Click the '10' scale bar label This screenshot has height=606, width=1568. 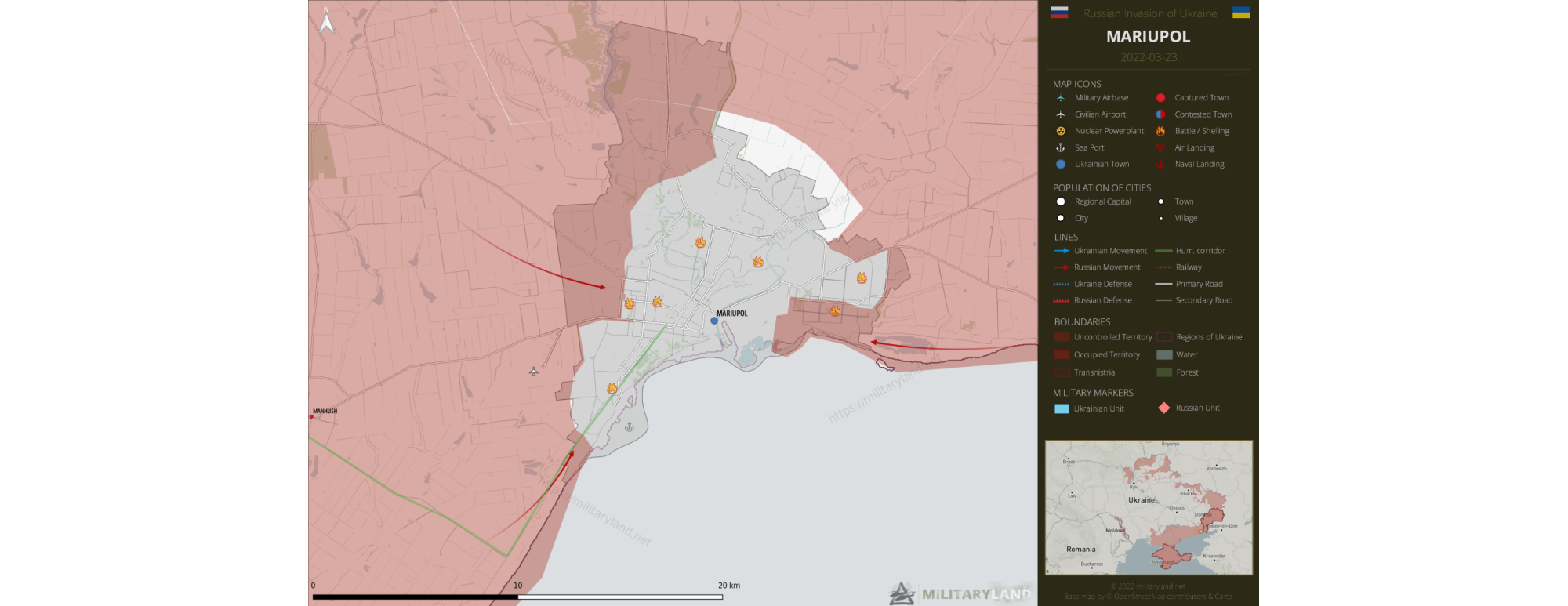click(x=517, y=586)
